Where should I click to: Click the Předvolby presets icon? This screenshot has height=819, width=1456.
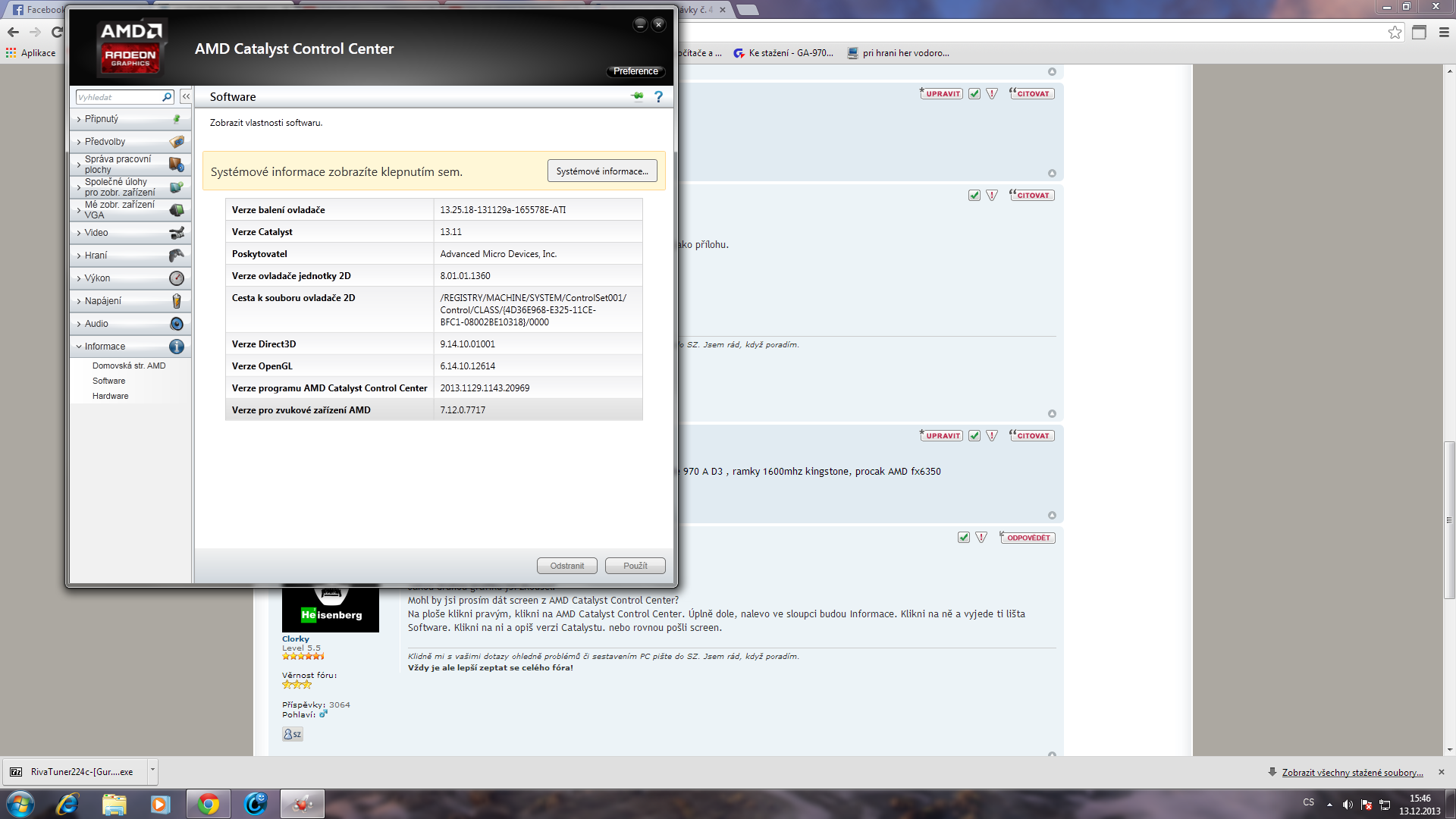pyautogui.click(x=177, y=142)
